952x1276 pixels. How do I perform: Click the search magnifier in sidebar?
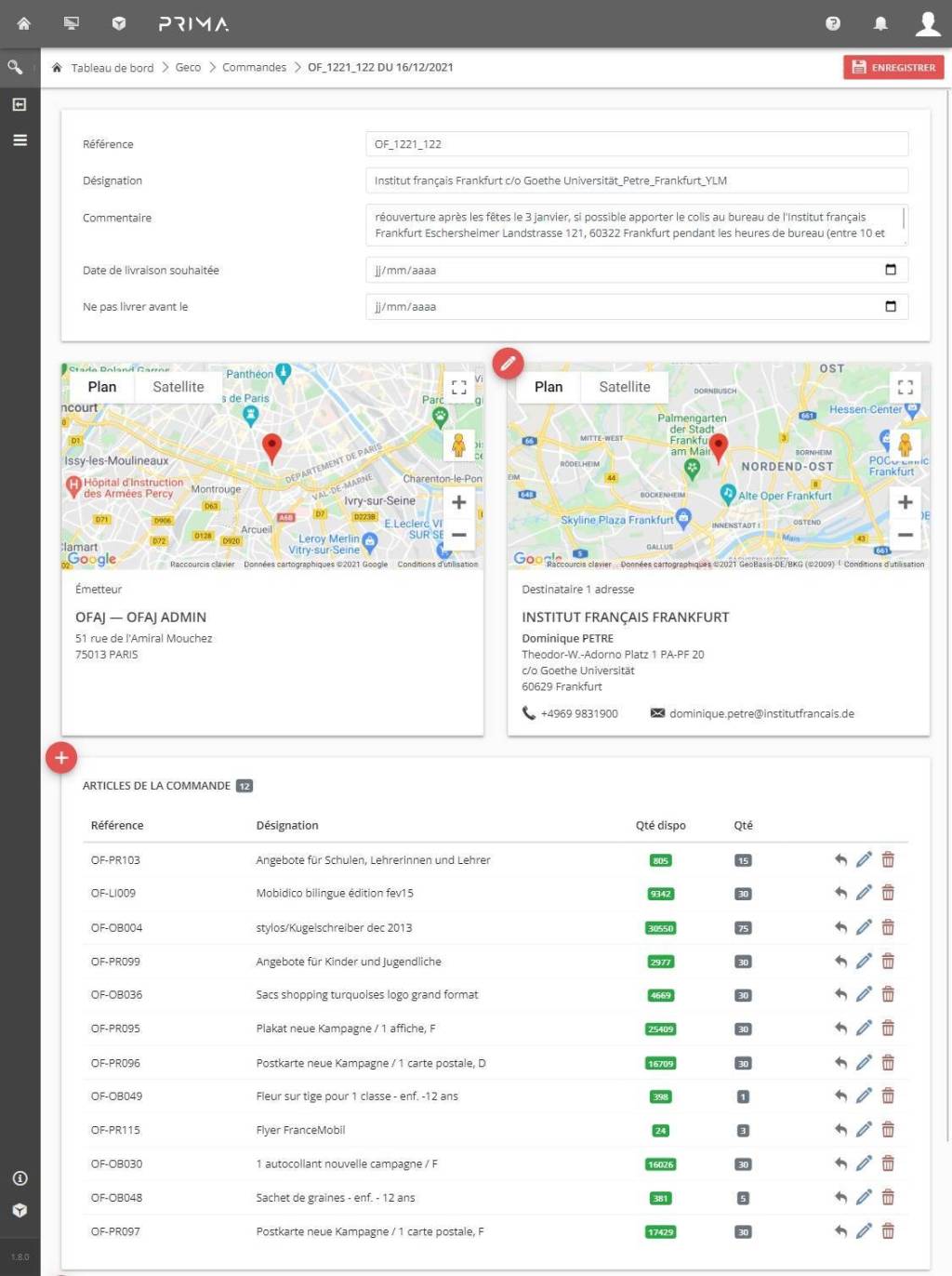point(16,67)
